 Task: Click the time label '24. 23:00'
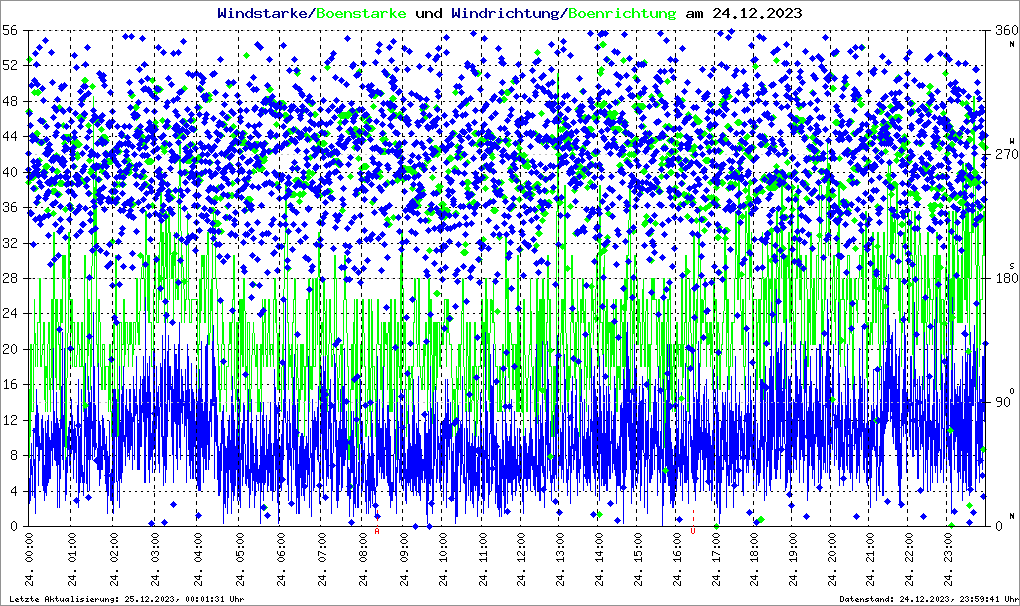click(949, 559)
